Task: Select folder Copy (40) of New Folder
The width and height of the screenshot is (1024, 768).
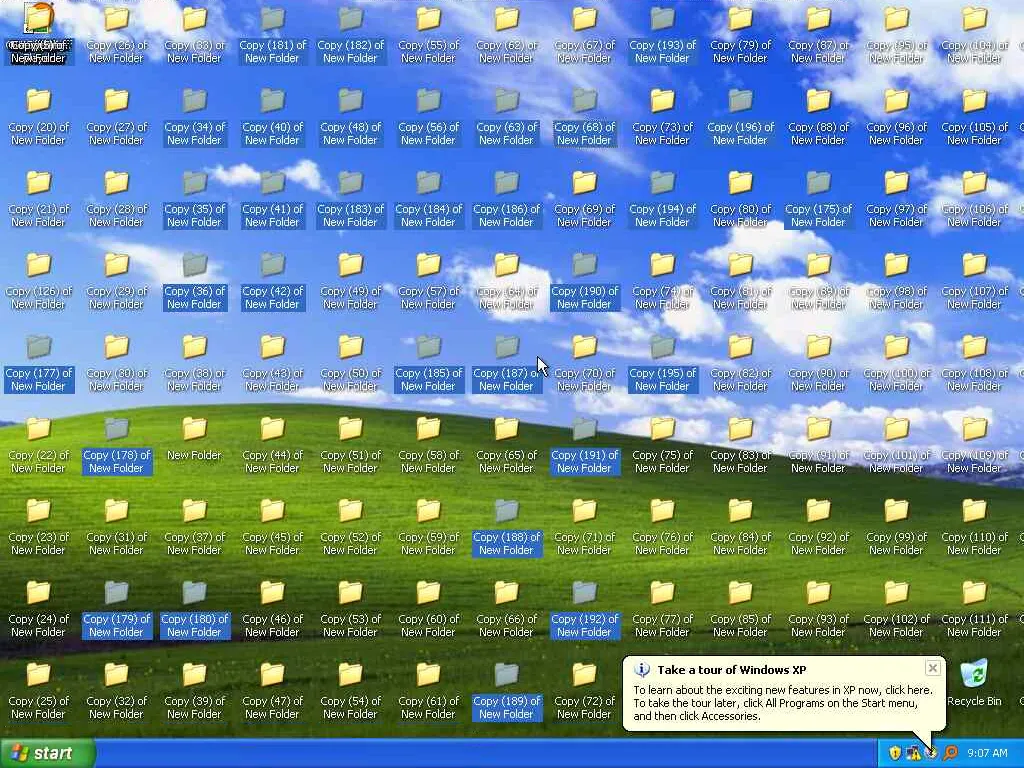Action: [272, 117]
